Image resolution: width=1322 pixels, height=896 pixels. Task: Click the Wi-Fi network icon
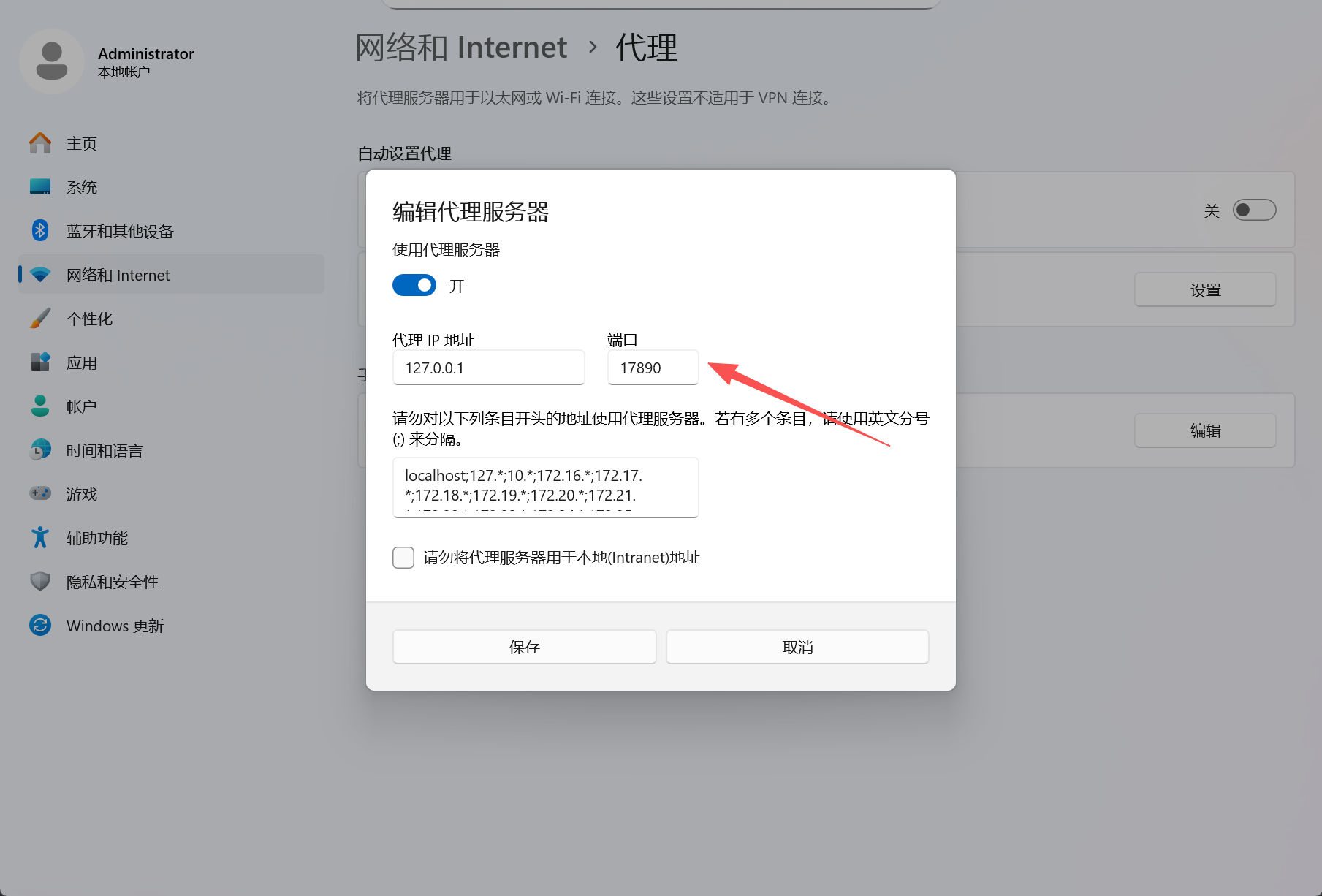coord(40,275)
